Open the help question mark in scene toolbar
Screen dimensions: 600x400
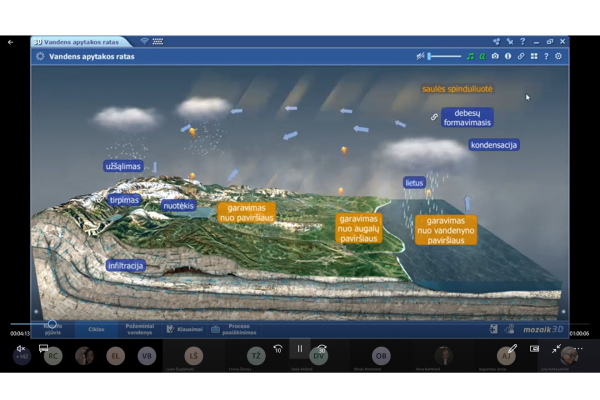[546, 56]
